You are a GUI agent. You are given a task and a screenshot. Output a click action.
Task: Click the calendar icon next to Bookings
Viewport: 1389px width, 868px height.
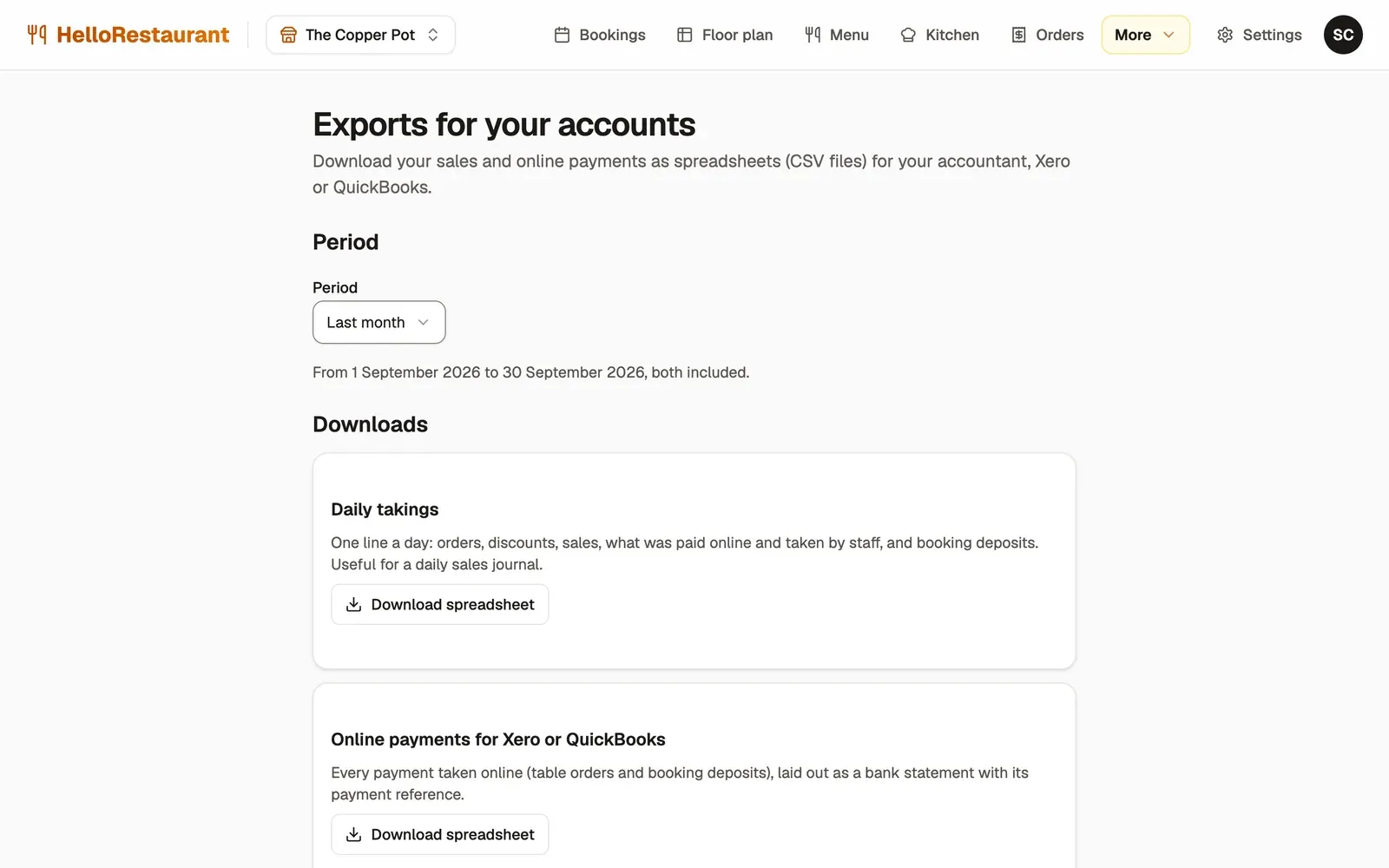[562, 35]
